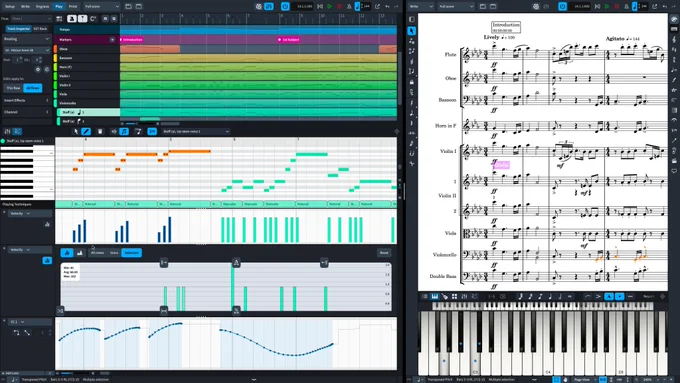Activate the Select arrow in right window toolbox
The width and height of the screenshot is (680, 383).
412,31
